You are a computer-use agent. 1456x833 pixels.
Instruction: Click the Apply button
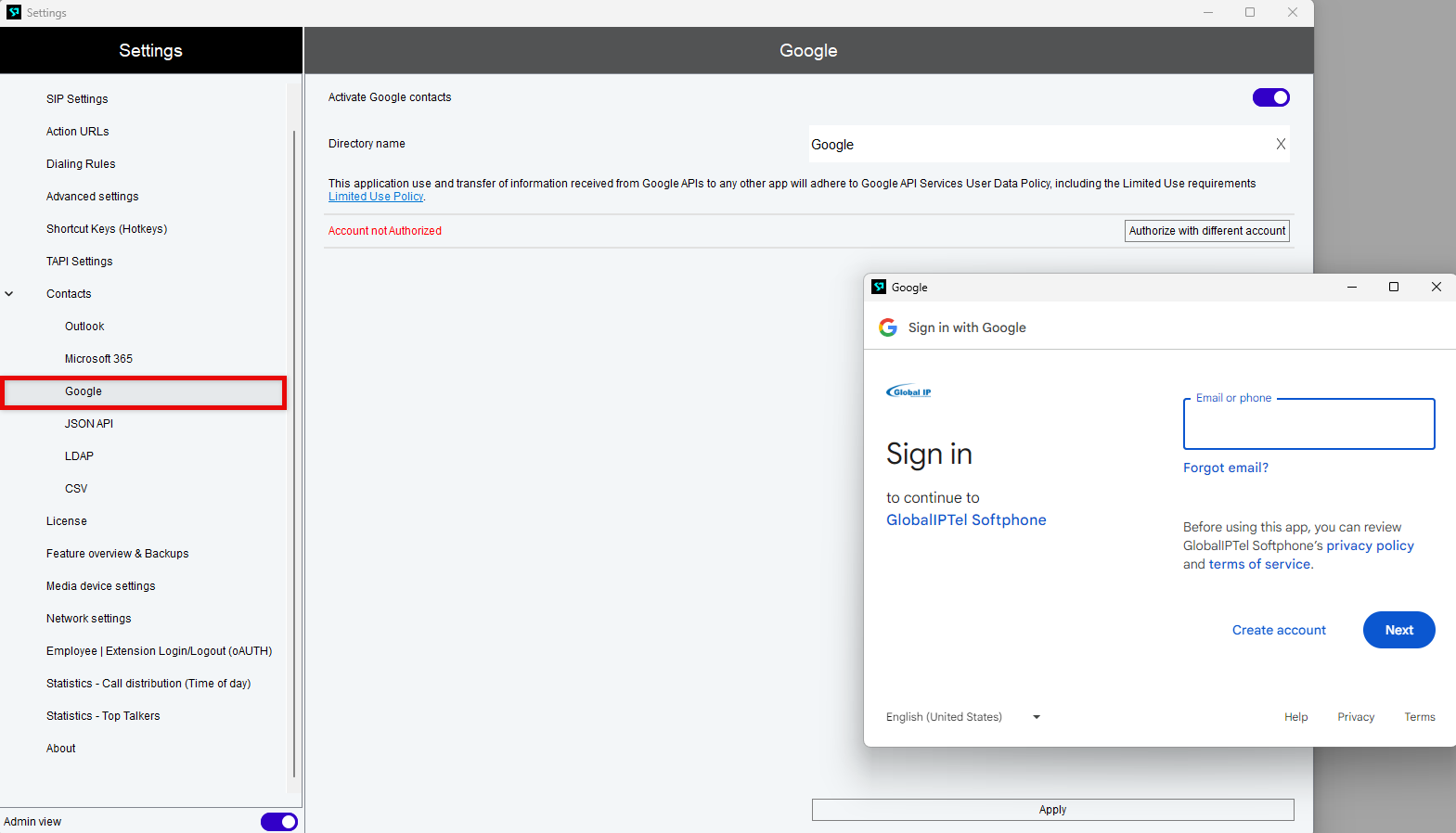[x=1052, y=810]
